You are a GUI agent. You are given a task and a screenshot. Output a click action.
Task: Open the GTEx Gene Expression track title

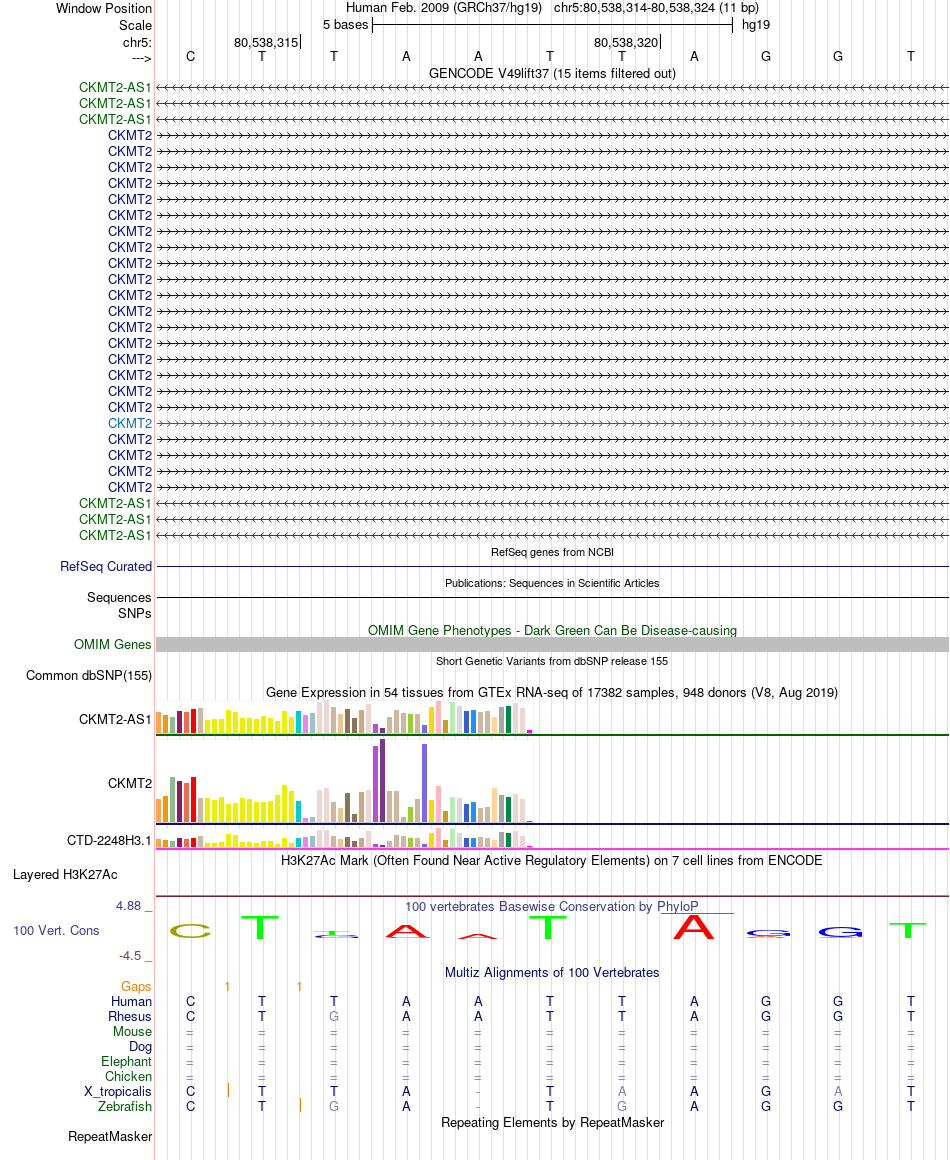[x=552, y=692]
